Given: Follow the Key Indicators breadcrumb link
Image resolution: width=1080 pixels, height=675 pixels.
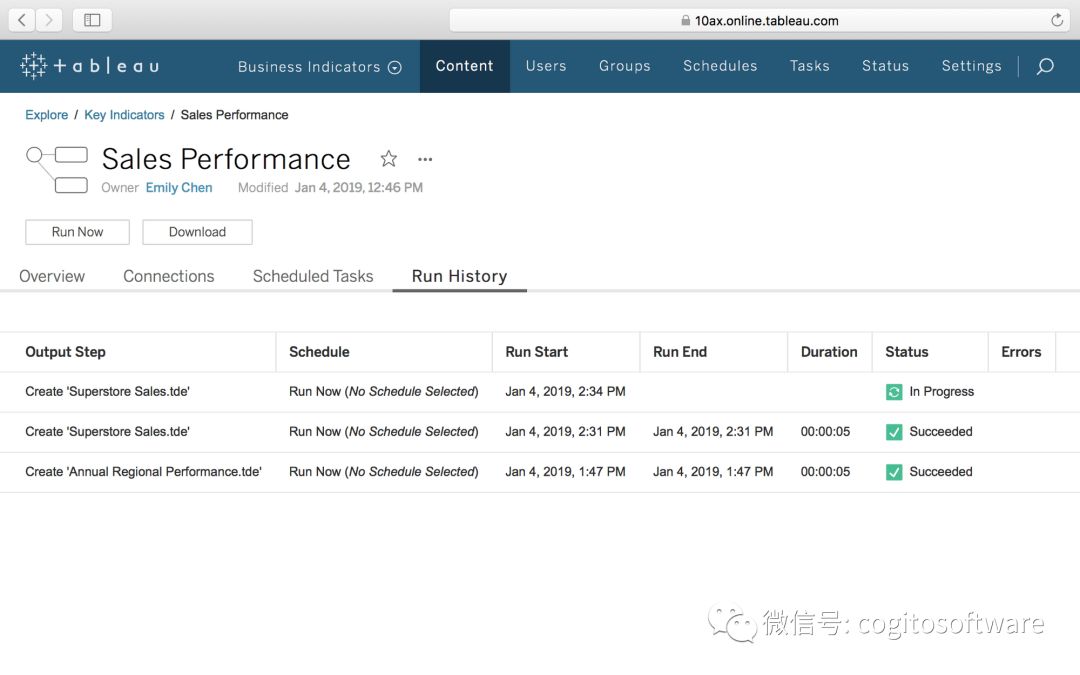Looking at the screenshot, I should [124, 115].
